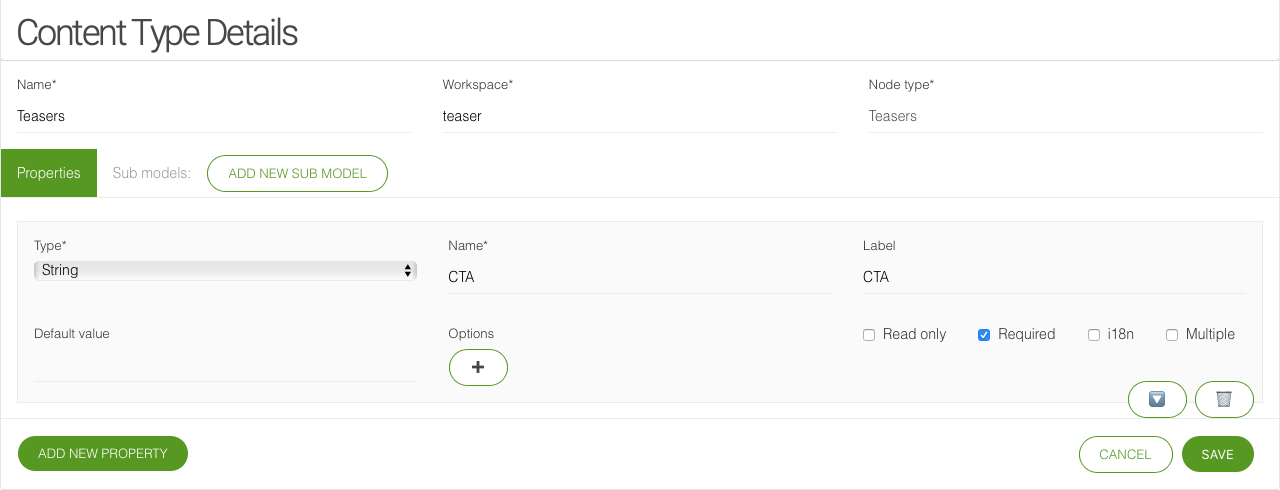Click the content type Name field containing Teasers
Viewport: 1280px width, 490px height.
213,116
